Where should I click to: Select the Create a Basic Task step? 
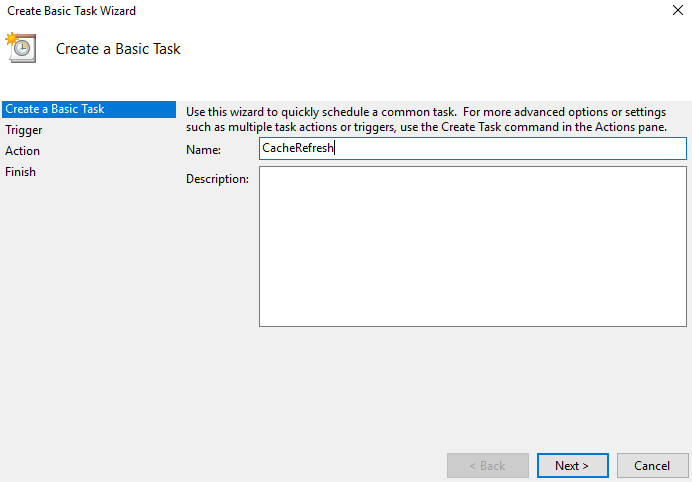click(x=55, y=109)
